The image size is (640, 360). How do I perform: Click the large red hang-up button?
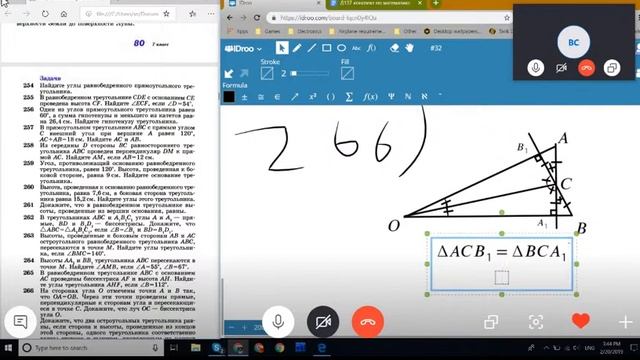coord(368,322)
